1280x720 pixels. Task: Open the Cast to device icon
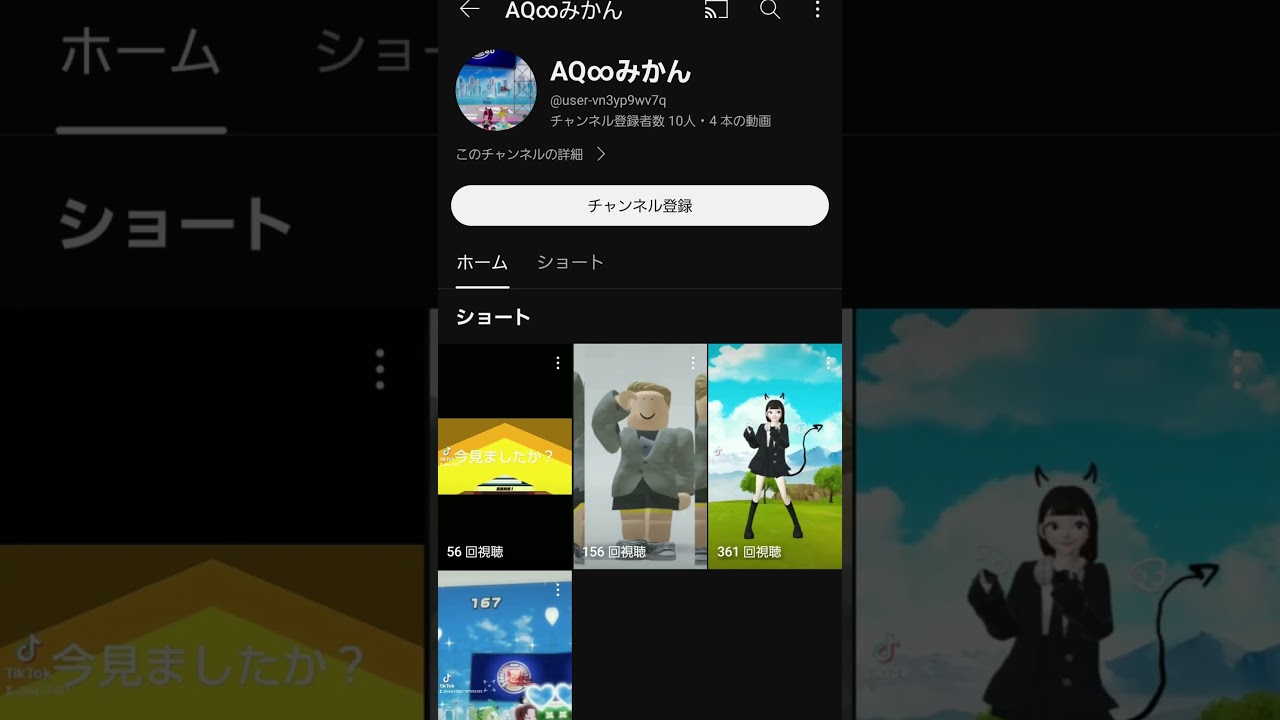coord(716,10)
